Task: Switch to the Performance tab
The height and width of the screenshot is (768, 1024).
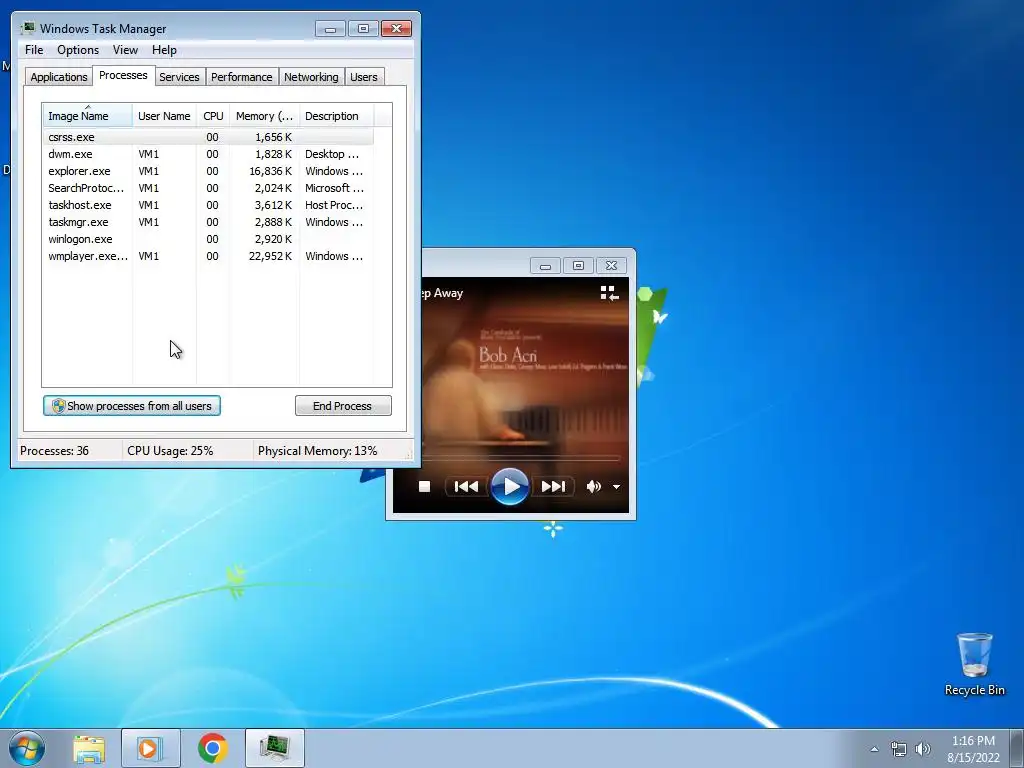Action: 241,77
